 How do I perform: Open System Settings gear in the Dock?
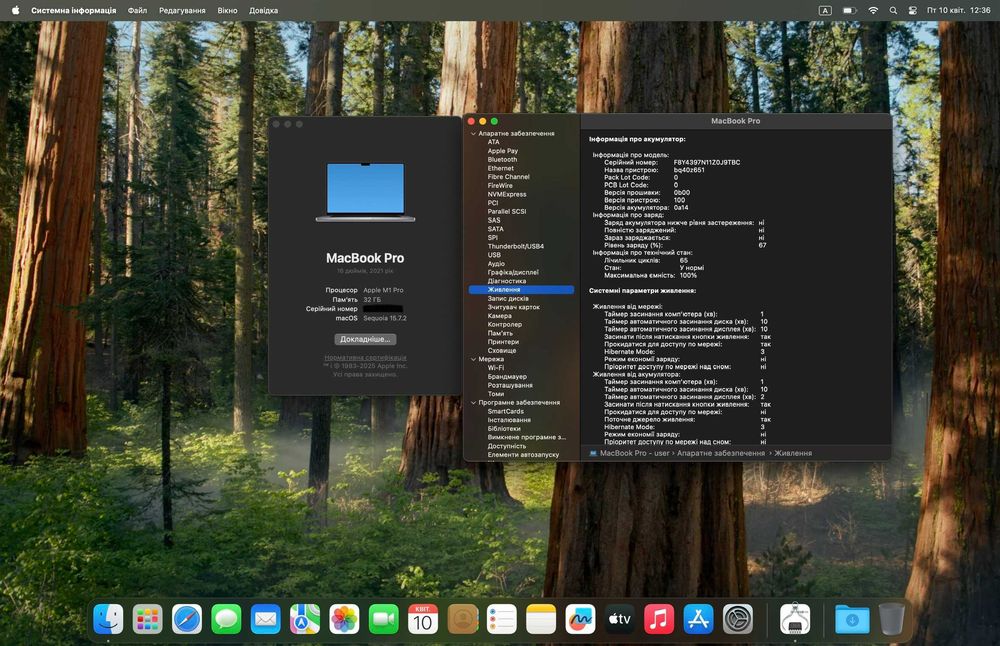738,619
